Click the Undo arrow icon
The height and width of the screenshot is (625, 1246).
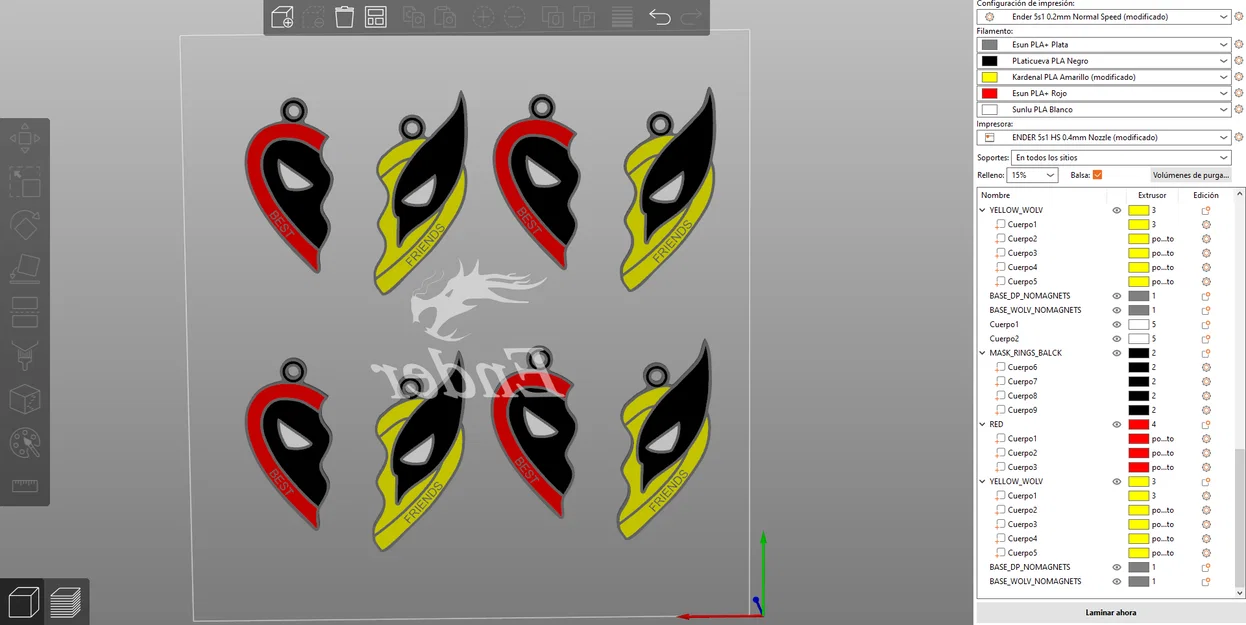coord(659,17)
